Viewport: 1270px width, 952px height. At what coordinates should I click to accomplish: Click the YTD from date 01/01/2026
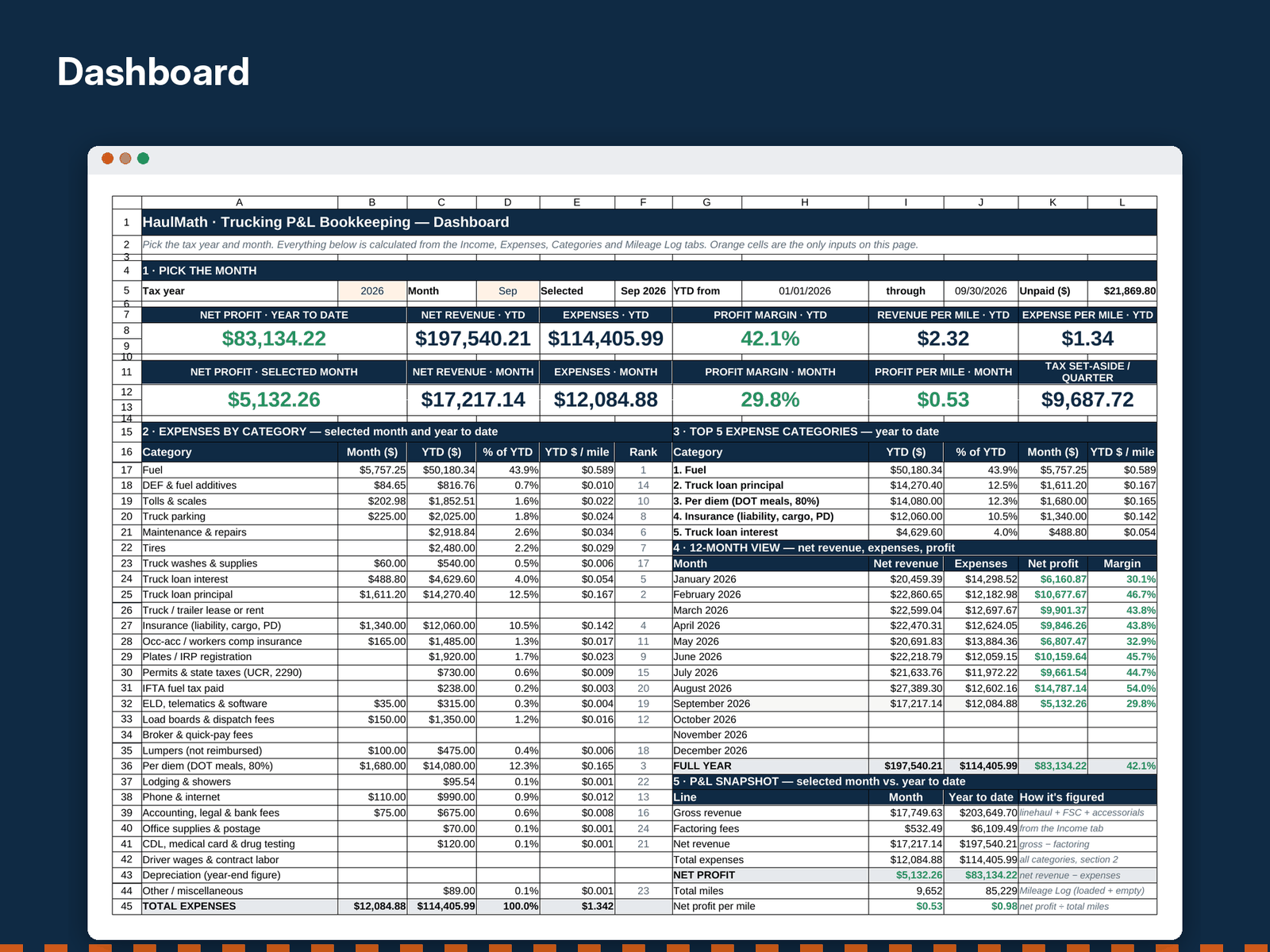pos(805,291)
